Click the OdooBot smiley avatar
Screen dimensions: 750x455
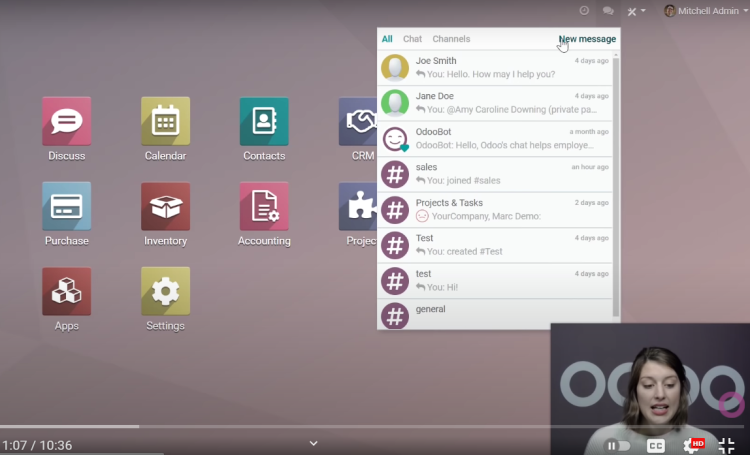tap(395, 139)
